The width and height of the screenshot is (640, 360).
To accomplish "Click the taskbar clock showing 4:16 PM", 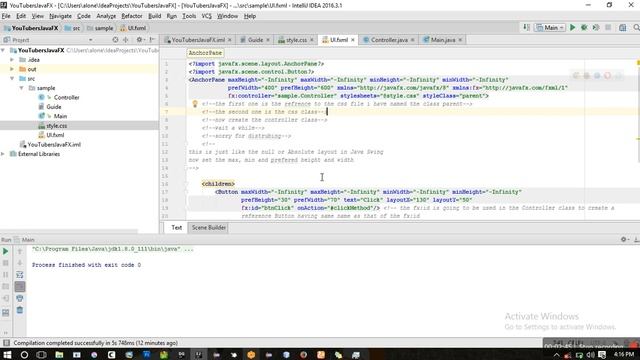I will [x=624, y=354].
